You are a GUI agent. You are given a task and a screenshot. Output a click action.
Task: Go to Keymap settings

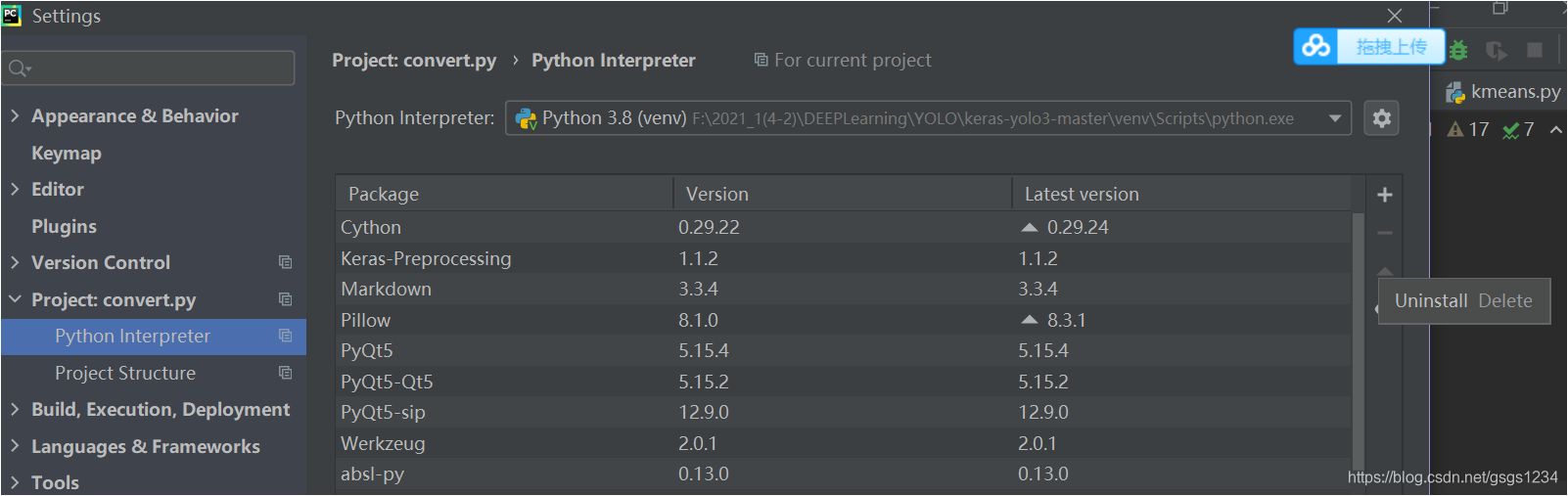tap(67, 153)
